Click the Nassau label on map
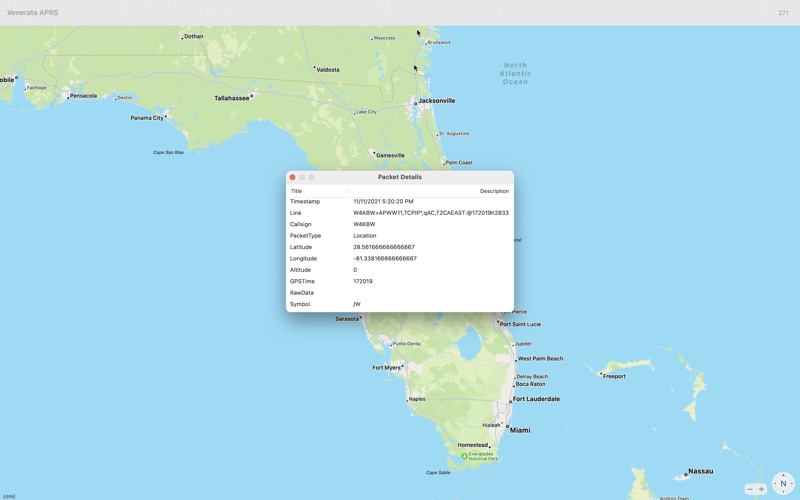The image size is (800, 500). pyautogui.click(x=701, y=471)
